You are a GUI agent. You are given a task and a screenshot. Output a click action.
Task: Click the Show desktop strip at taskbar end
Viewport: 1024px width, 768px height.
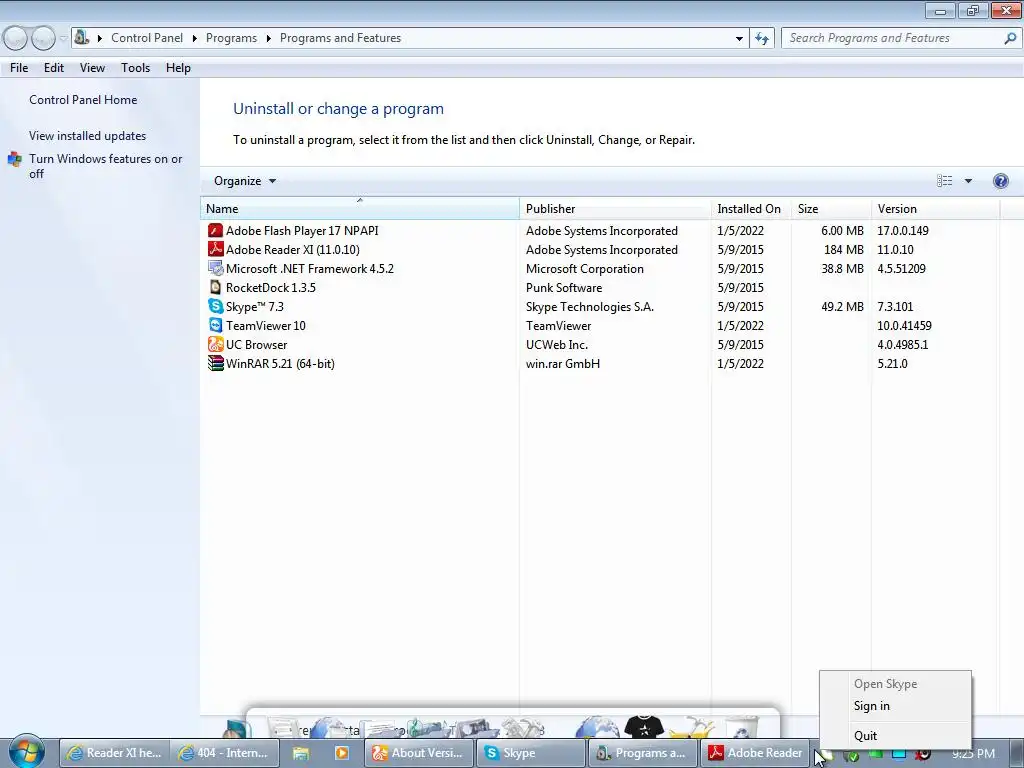click(x=1018, y=753)
